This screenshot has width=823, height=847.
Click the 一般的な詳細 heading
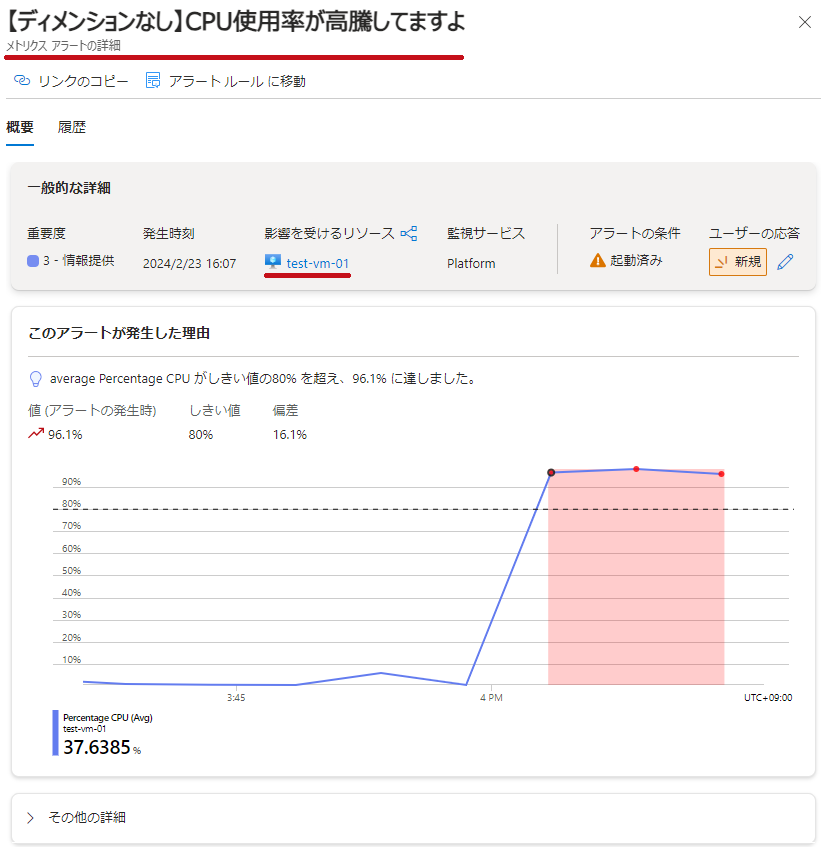[x=69, y=187]
